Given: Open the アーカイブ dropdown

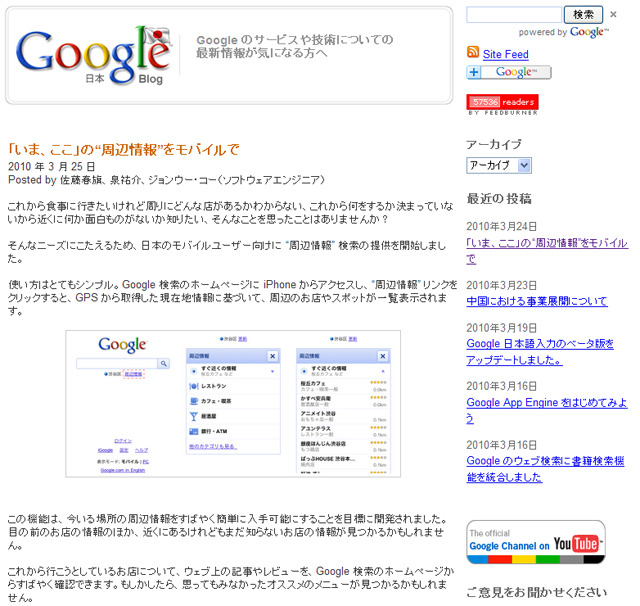Looking at the screenshot, I should point(499,165).
